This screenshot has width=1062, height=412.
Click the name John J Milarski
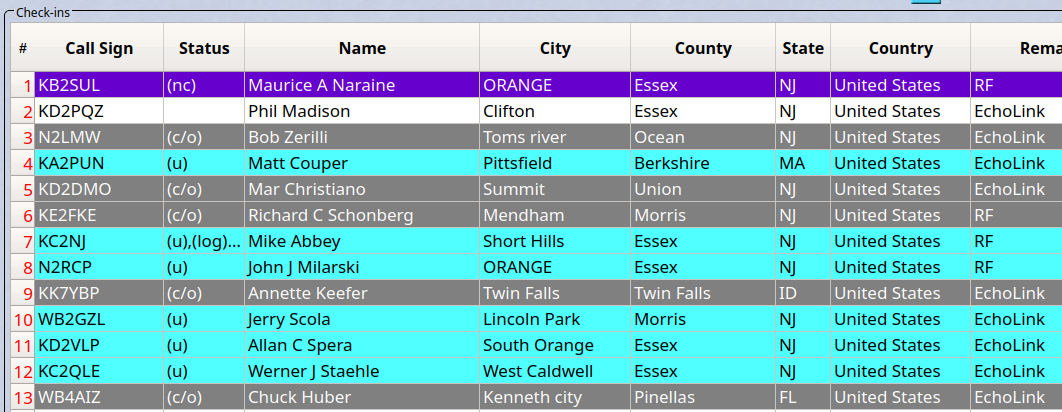tap(362, 267)
